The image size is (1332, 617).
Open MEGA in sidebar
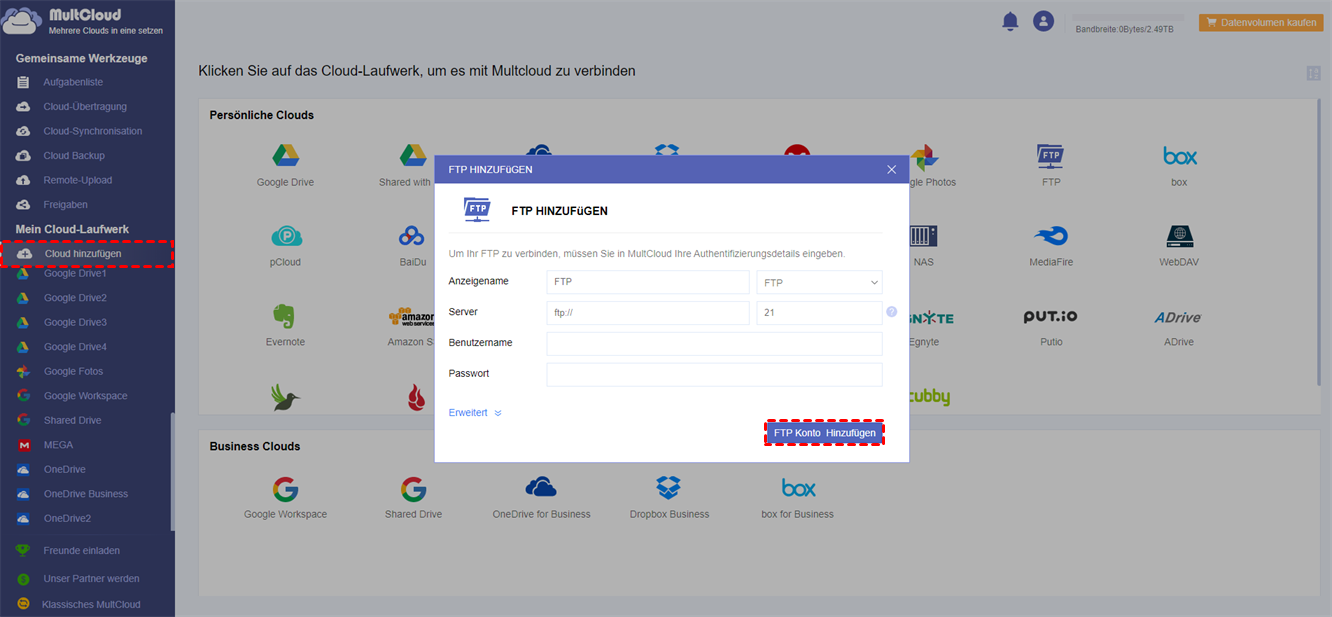coord(58,445)
